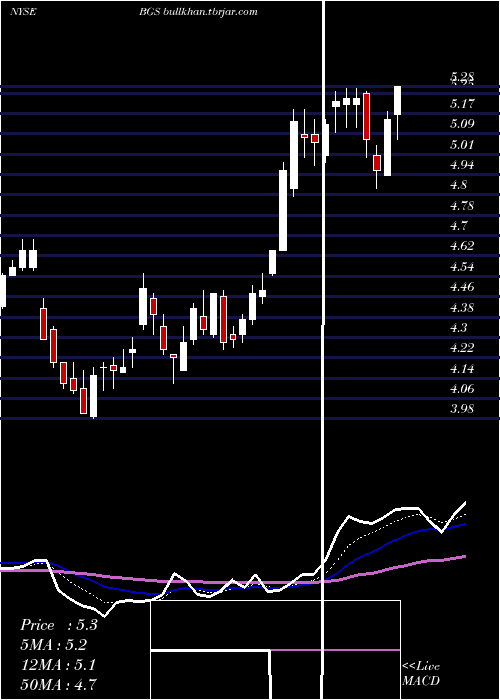Click the 4.78 price axis label
The height and width of the screenshot is (700, 500).
point(462,206)
